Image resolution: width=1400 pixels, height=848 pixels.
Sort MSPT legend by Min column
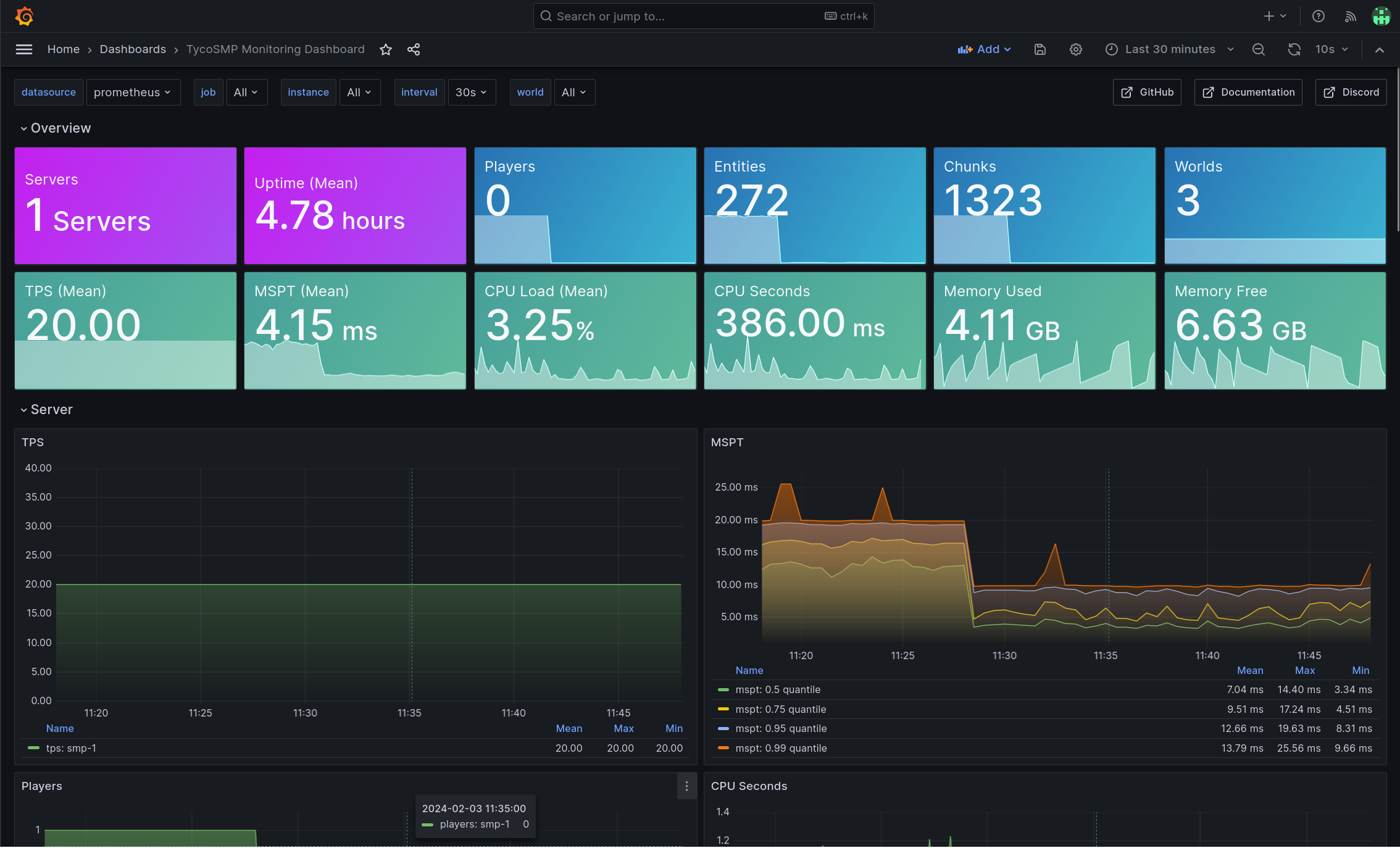click(x=1360, y=670)
